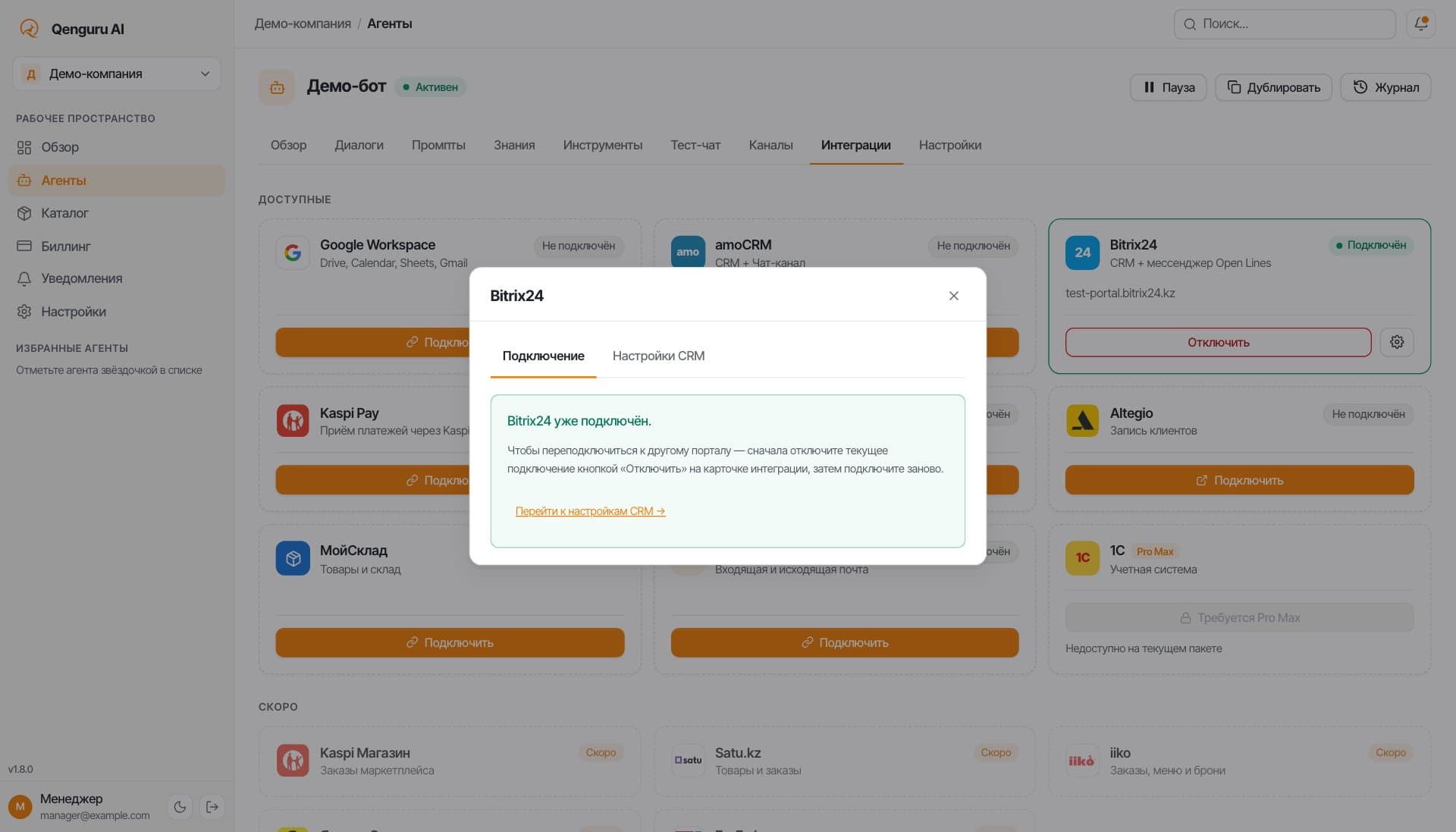Open Каталог in the sidebar
The width and height of the screenshot is (1456, 832).
117,213
